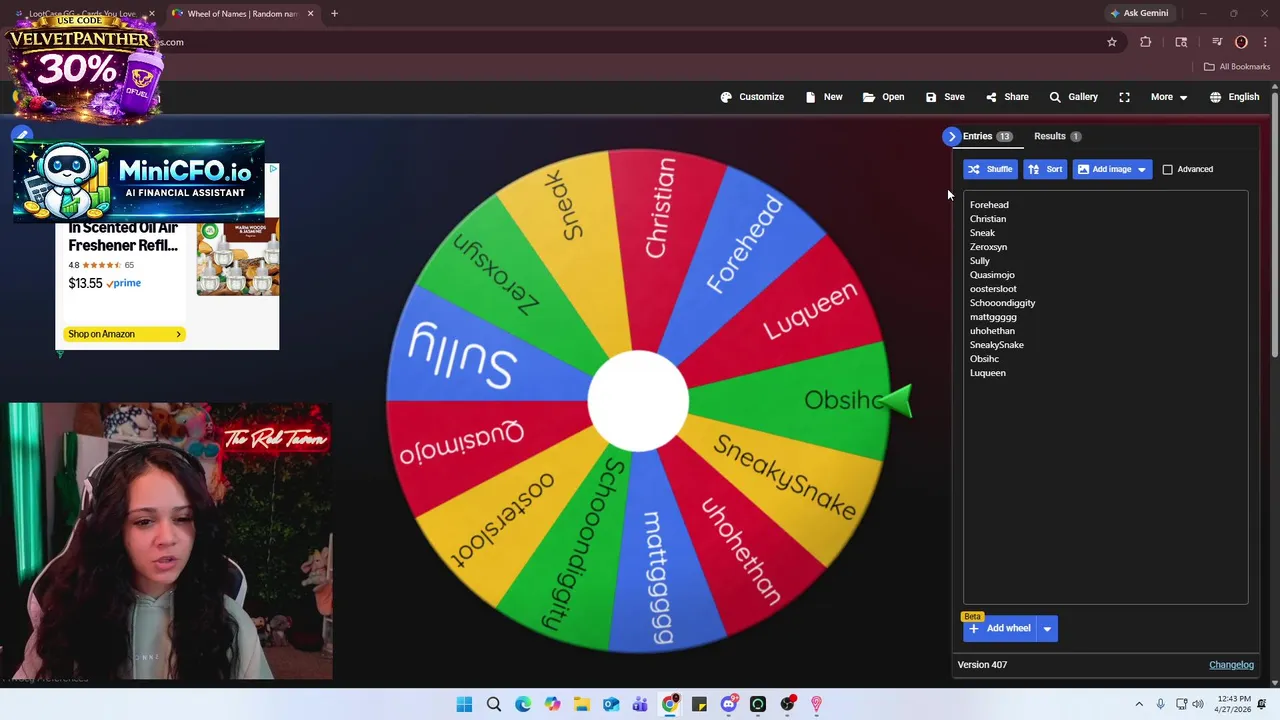1280x720 pixels.
Task: Click the oostersloot entry in list
Action: (x=993, y=289)
